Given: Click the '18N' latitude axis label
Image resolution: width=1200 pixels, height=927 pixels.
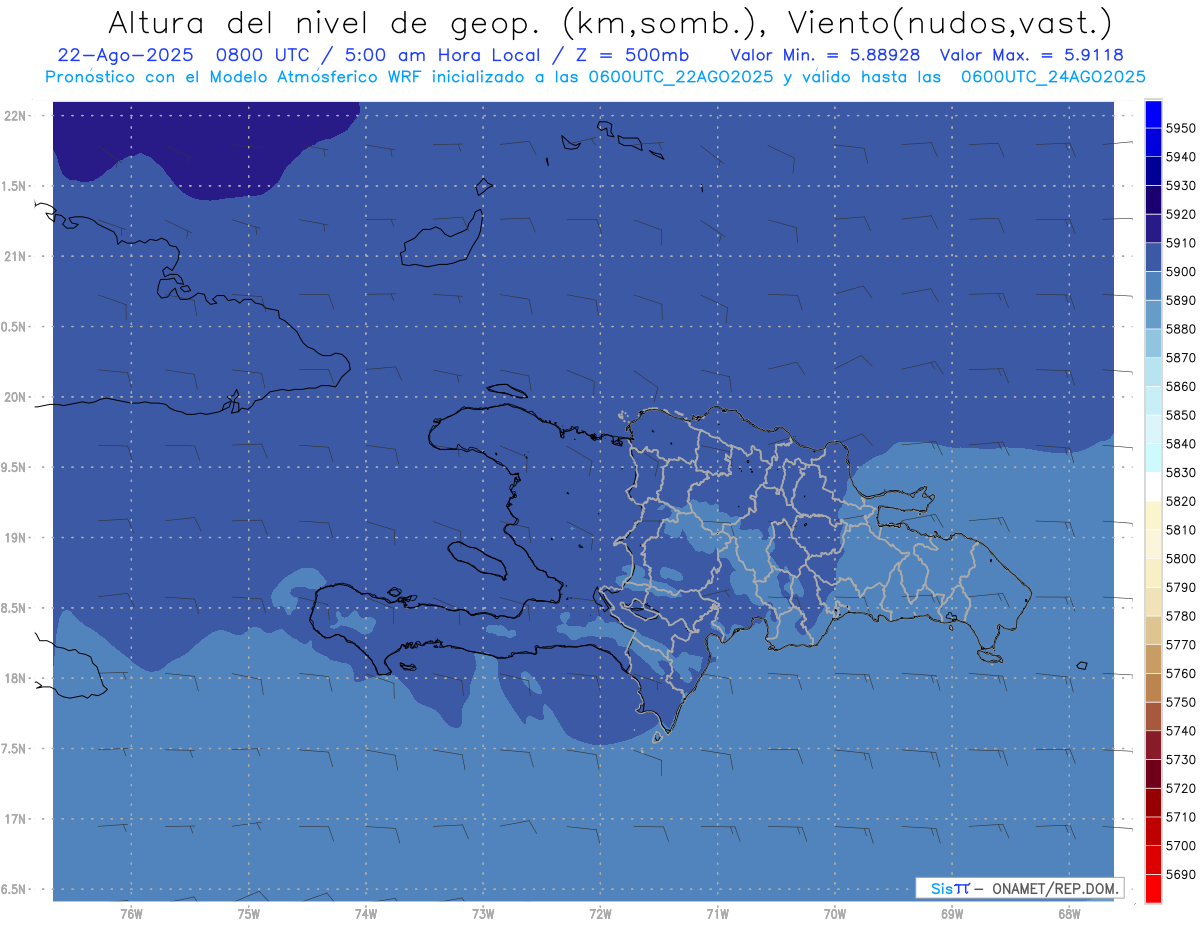Looking at the screenshot, I should click(15, 678).
